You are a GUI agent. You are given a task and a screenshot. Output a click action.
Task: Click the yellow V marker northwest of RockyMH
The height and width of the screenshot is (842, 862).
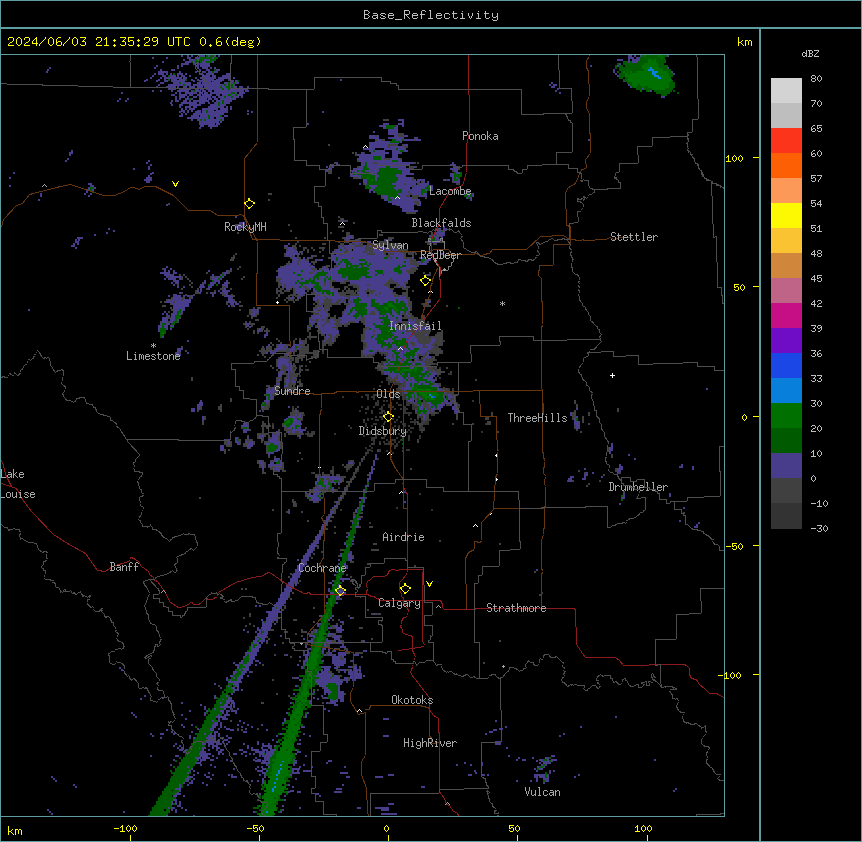point(175,184)
